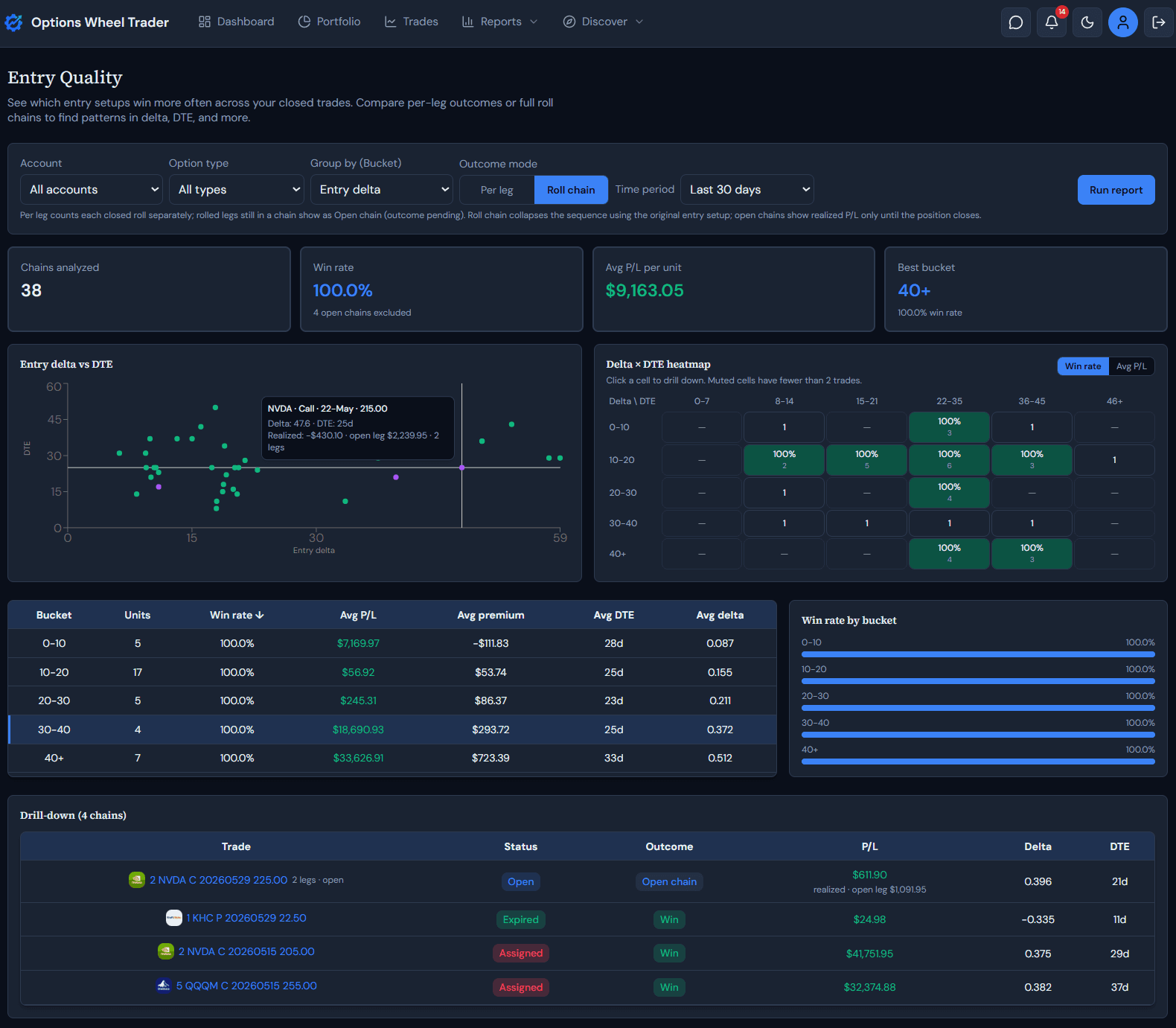
Task: Switch heatmap to Avg P/L view
Action: [1131, 366]
